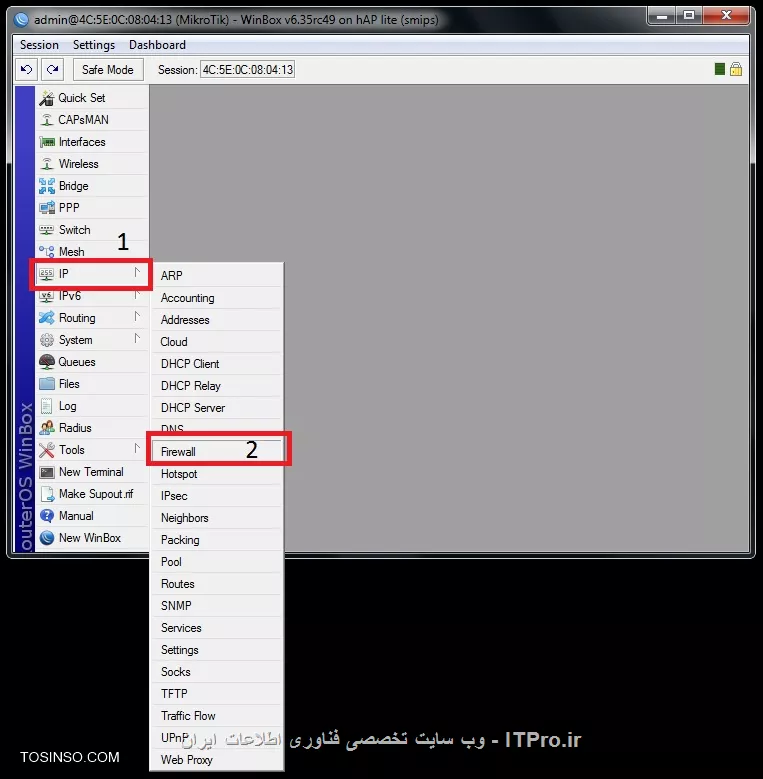
Task: Expand the System submenu arrow
Action: click(137, 338)
